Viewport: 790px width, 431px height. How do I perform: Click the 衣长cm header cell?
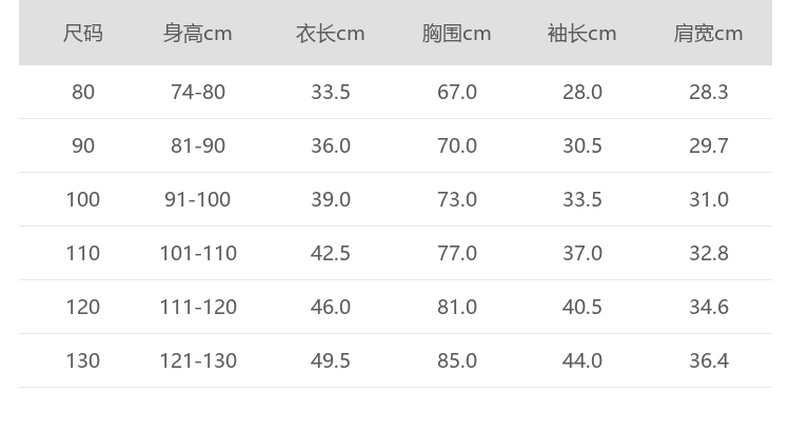[330, 34]
